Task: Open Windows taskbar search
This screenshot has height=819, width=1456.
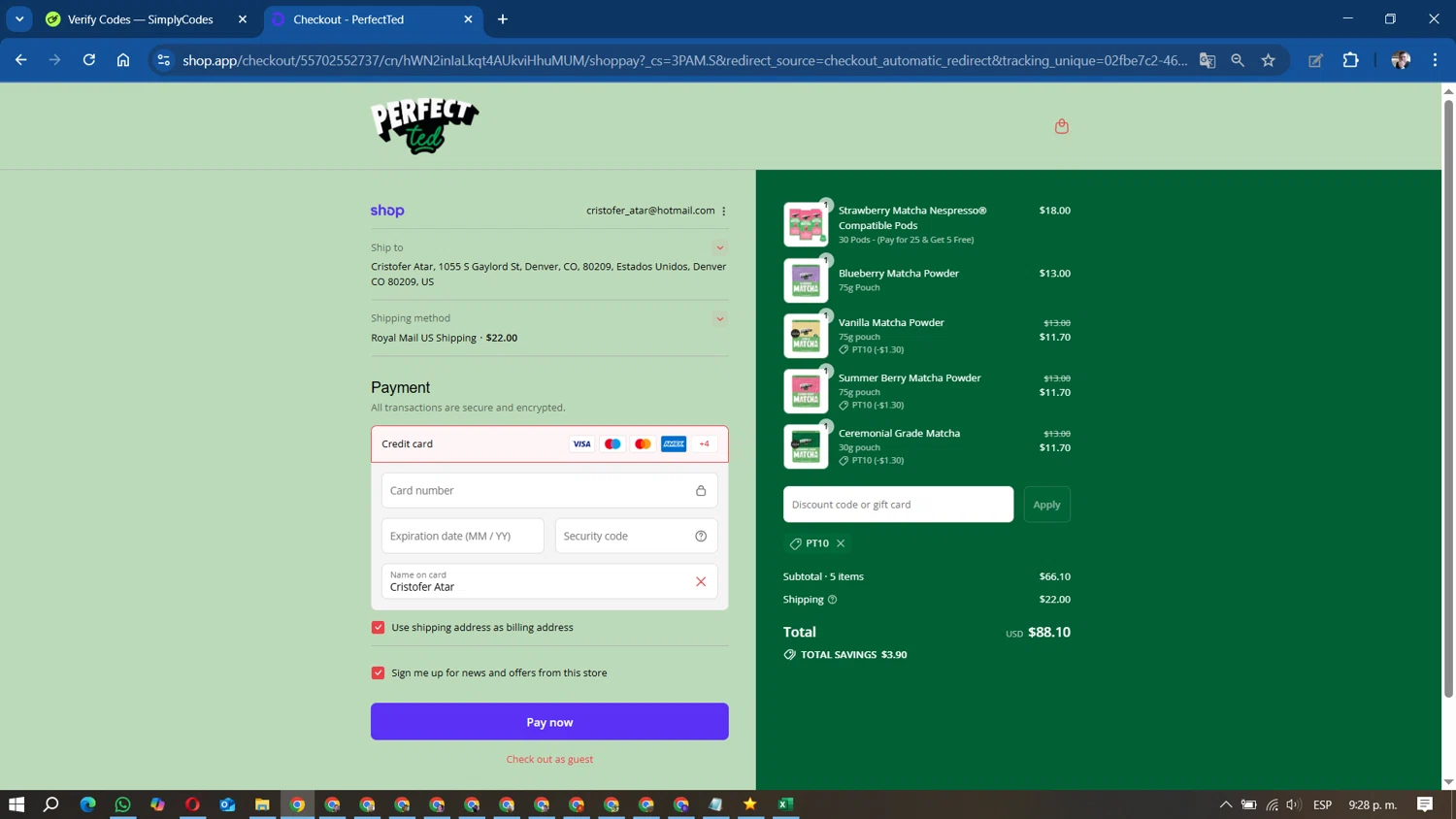Action: [51, 804]
